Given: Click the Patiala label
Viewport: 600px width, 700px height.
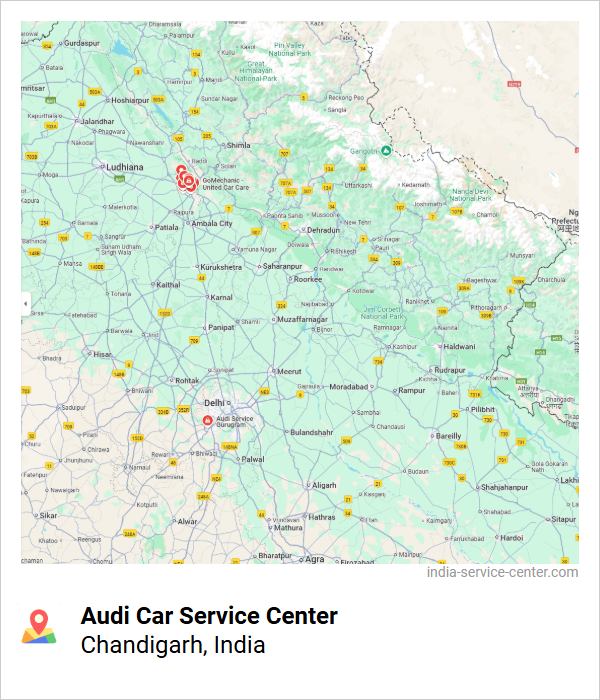Looking at the screenshot, I should [x=167, y=227].
